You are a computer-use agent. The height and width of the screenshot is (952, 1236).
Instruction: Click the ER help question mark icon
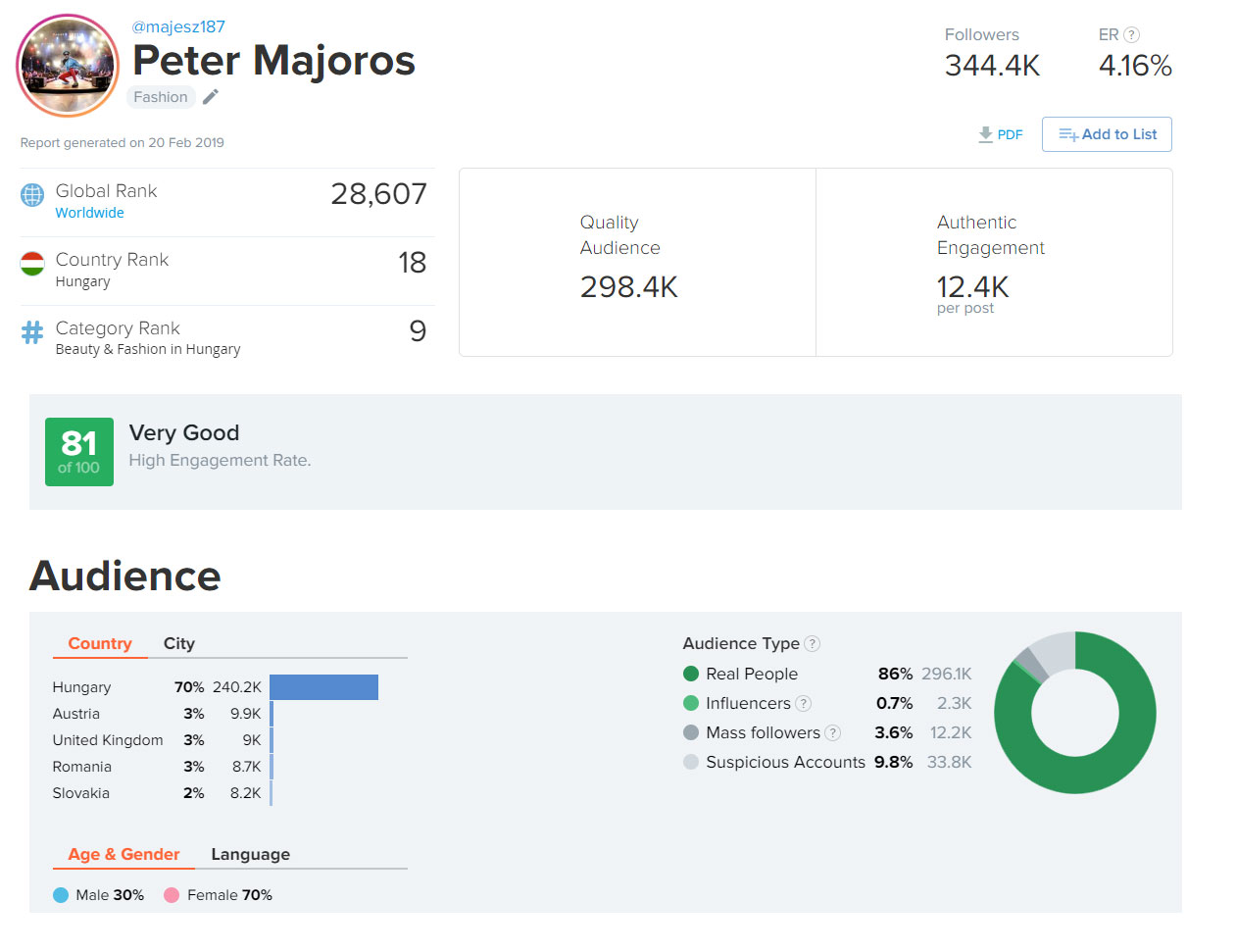(x=1131, y=34)
